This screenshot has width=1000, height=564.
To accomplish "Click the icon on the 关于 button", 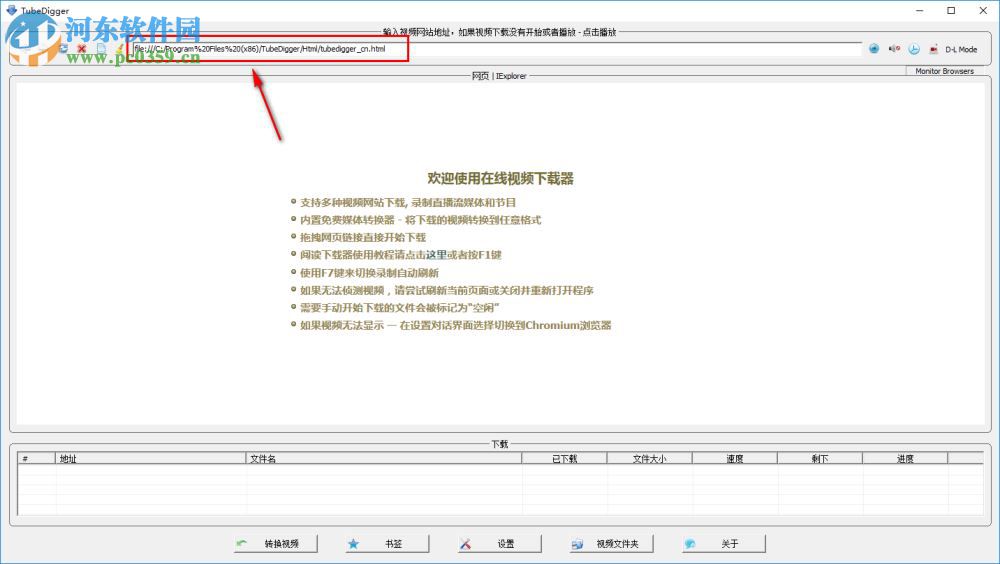I will 689,544.
